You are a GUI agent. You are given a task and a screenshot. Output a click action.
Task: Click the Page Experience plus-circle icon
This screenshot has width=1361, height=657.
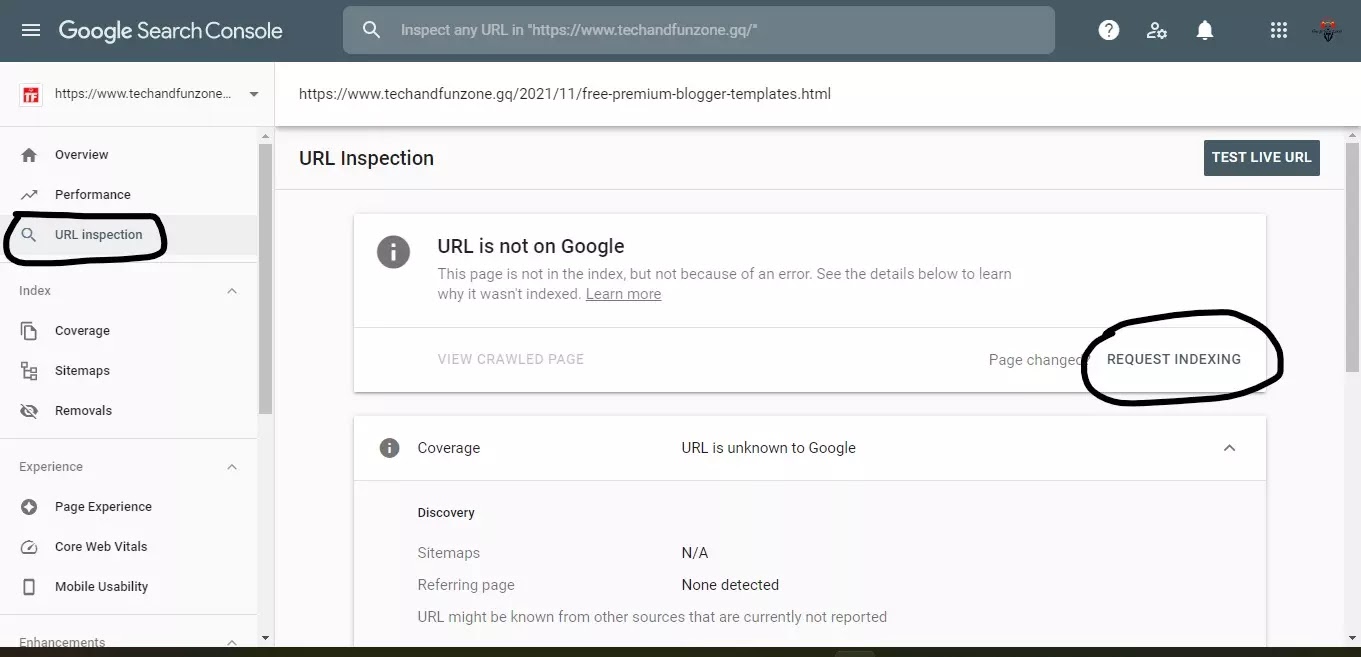point(29,507)
